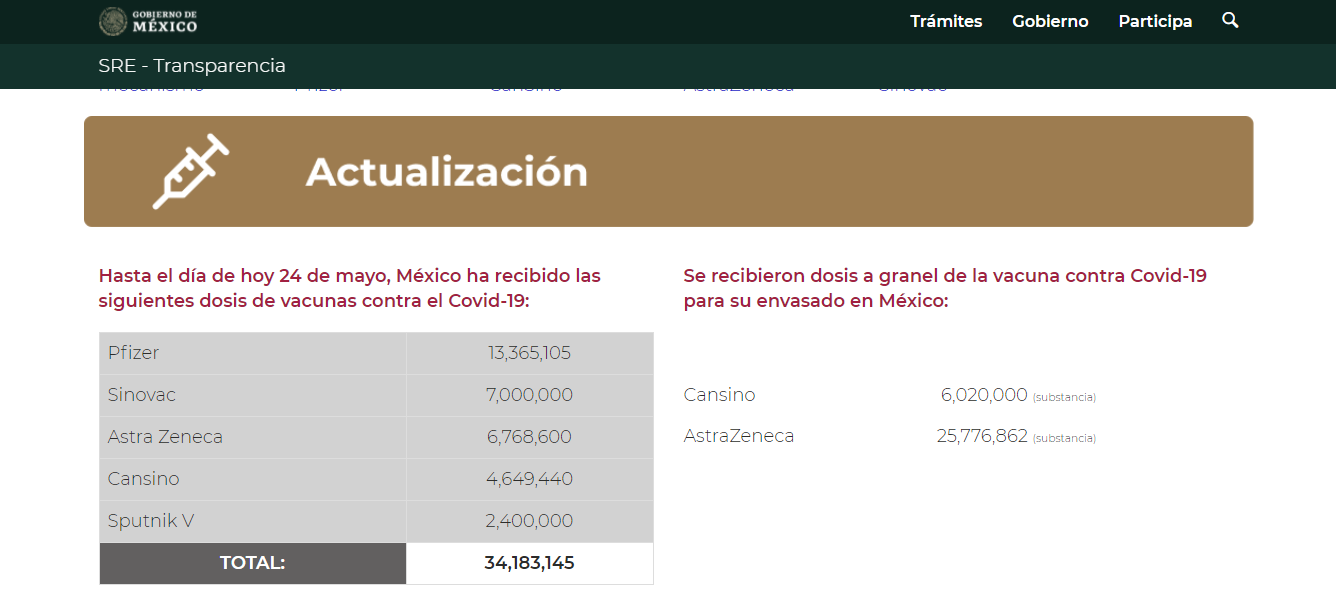Click the Sputnik V row label
Viewport: 1336px width, 614px height.
151,521
